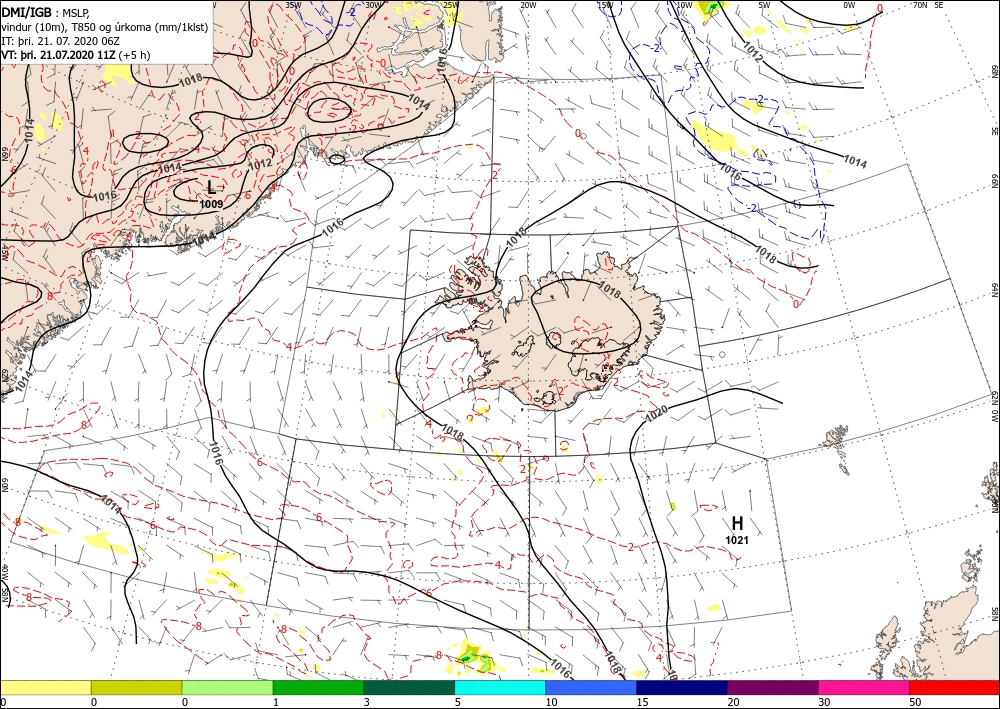Click the '1009' low pressure value

pyautogui.click(x=211, y=205)
